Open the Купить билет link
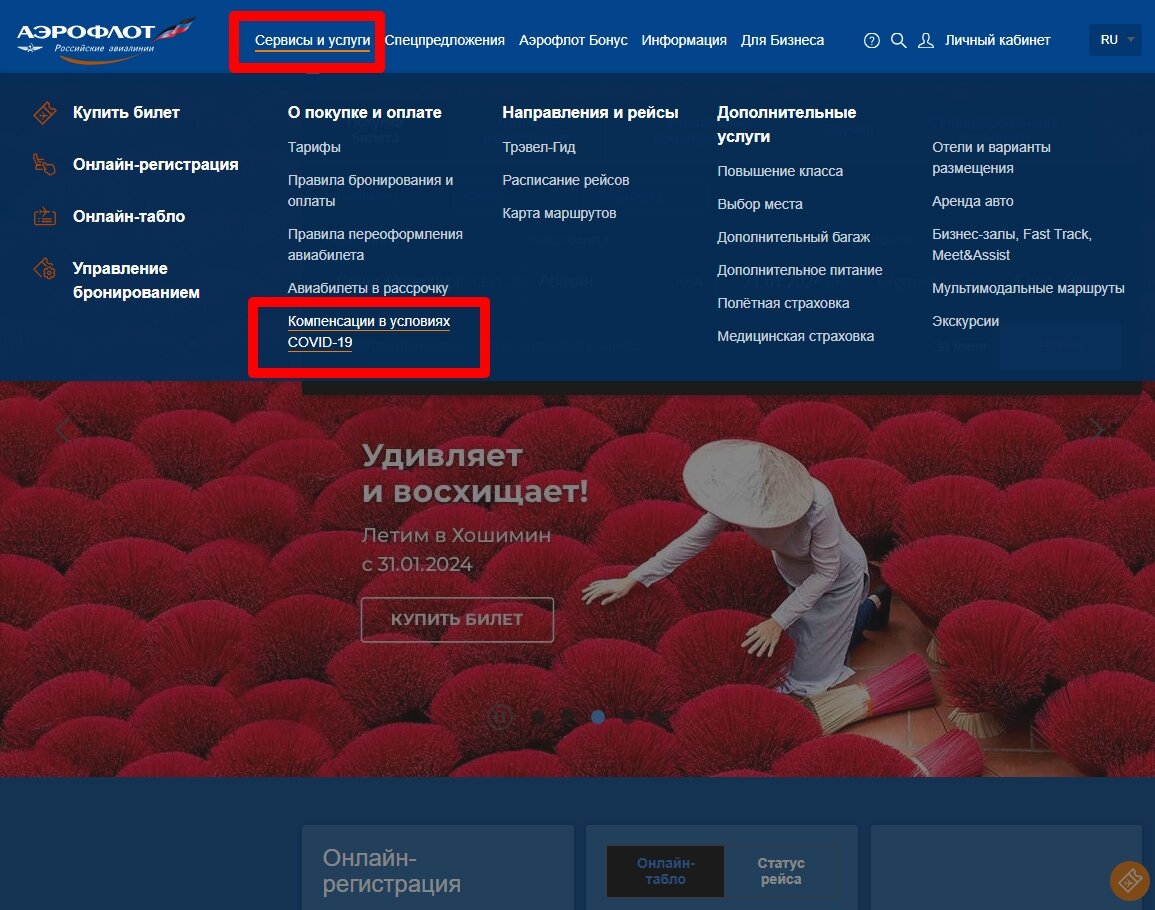 pyautogui.click(x=126, y=113)
